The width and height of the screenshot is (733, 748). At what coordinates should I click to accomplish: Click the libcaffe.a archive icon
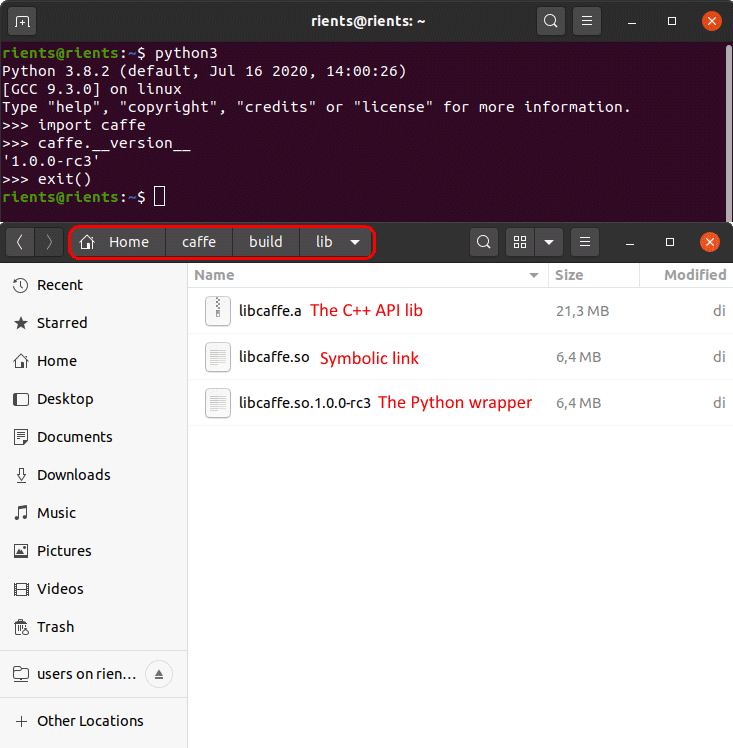[218, 311]
